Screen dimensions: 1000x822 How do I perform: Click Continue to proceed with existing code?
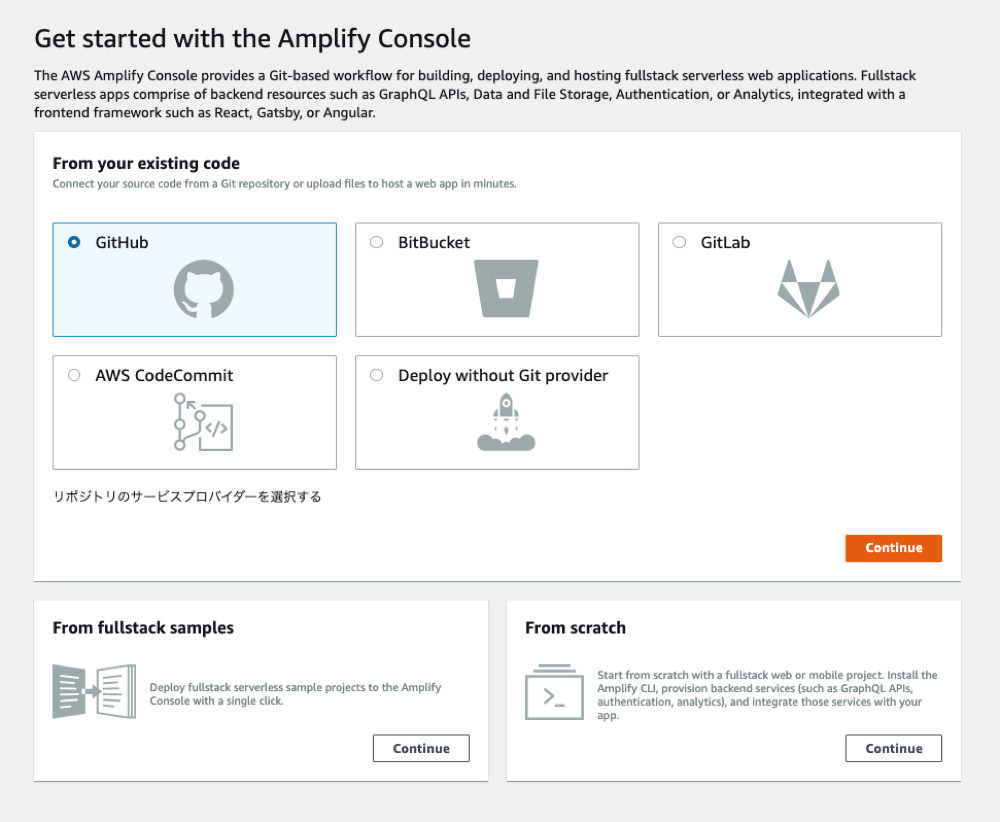[x=893, y=548]
